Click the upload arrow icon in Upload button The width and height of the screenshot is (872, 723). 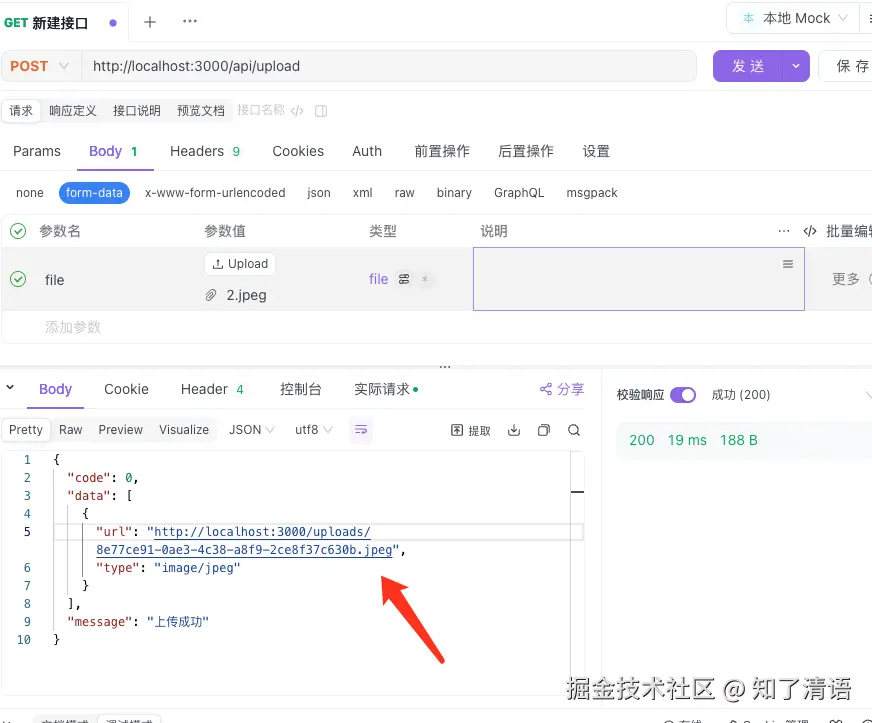218,264
